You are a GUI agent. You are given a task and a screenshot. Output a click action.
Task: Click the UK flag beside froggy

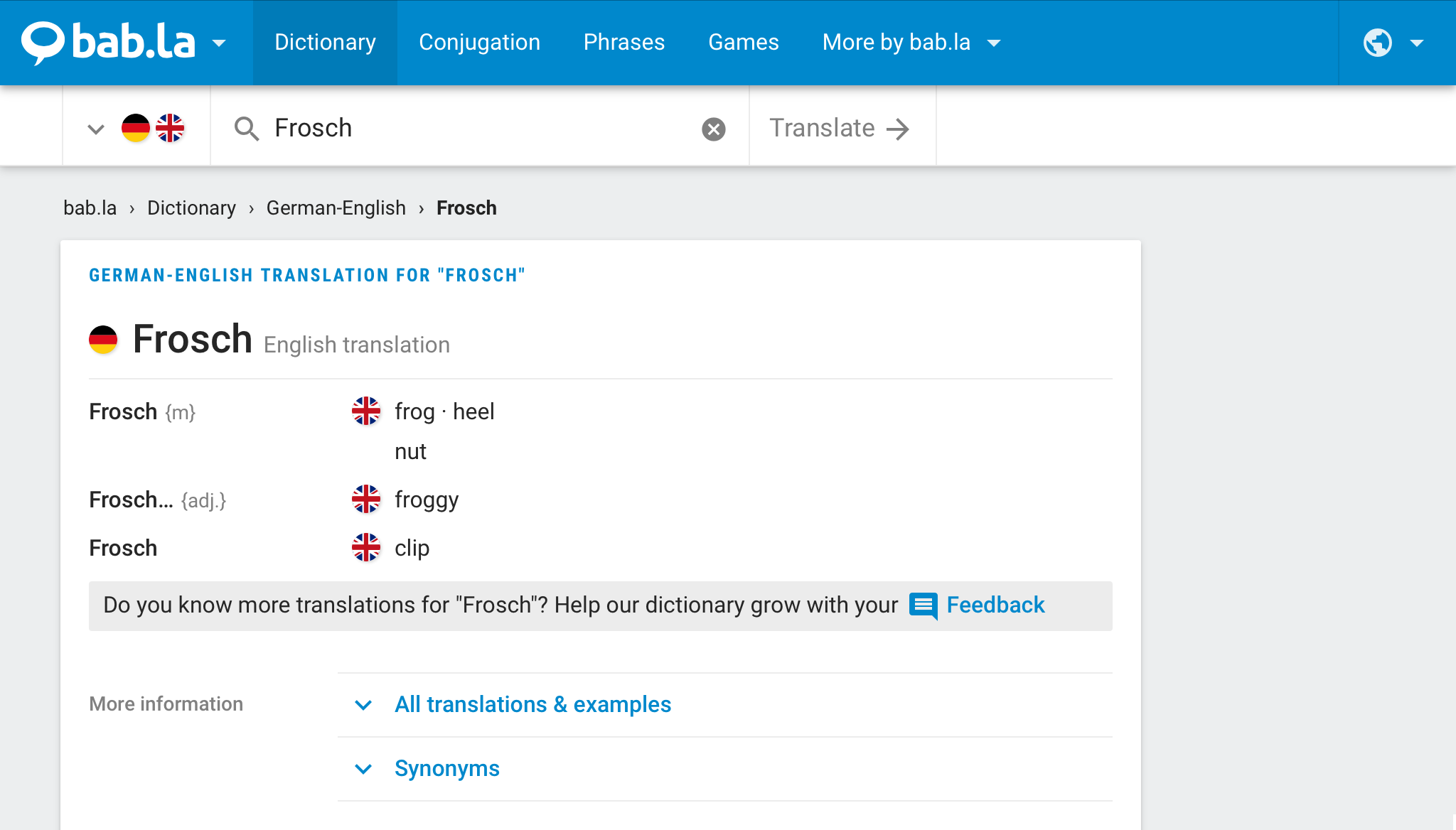[x=366, y=499]
